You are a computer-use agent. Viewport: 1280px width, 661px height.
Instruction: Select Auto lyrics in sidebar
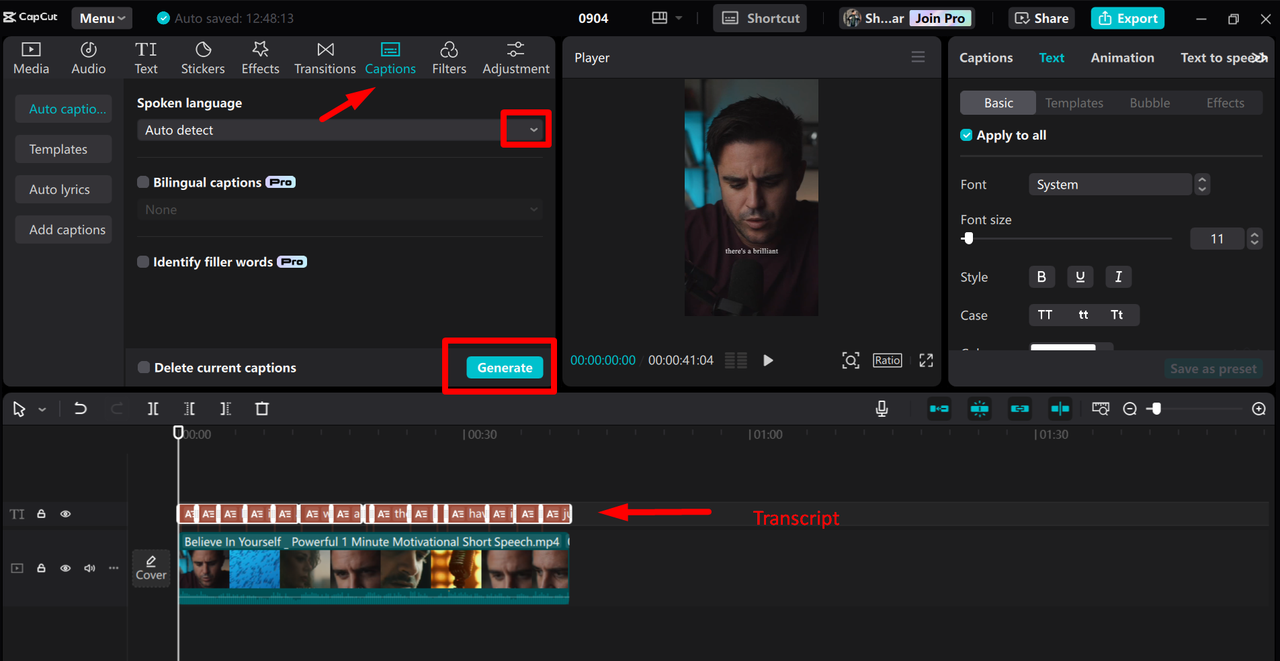63,189
